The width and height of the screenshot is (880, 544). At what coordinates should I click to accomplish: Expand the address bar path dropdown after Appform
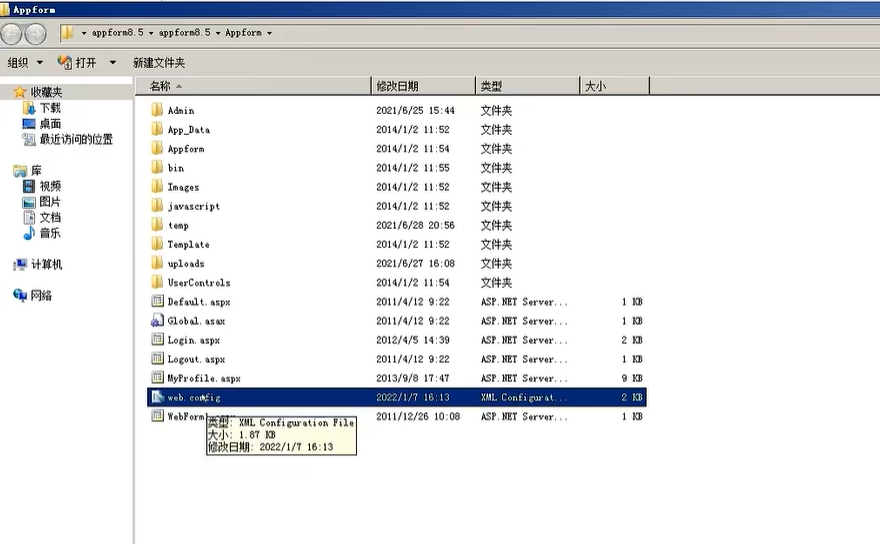coord(269,33)
